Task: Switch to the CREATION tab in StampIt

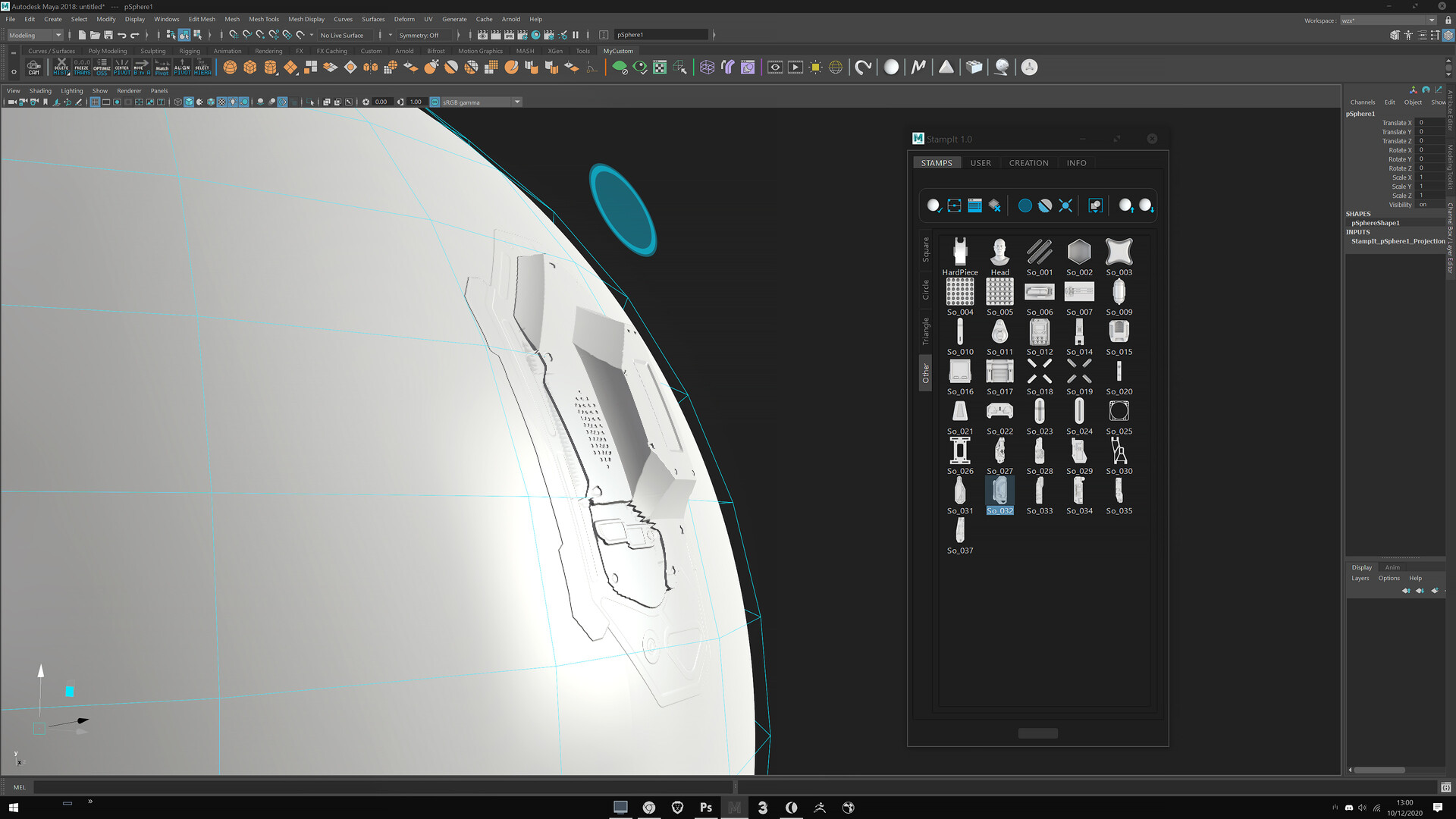Action: click(x=1028, y=162)
